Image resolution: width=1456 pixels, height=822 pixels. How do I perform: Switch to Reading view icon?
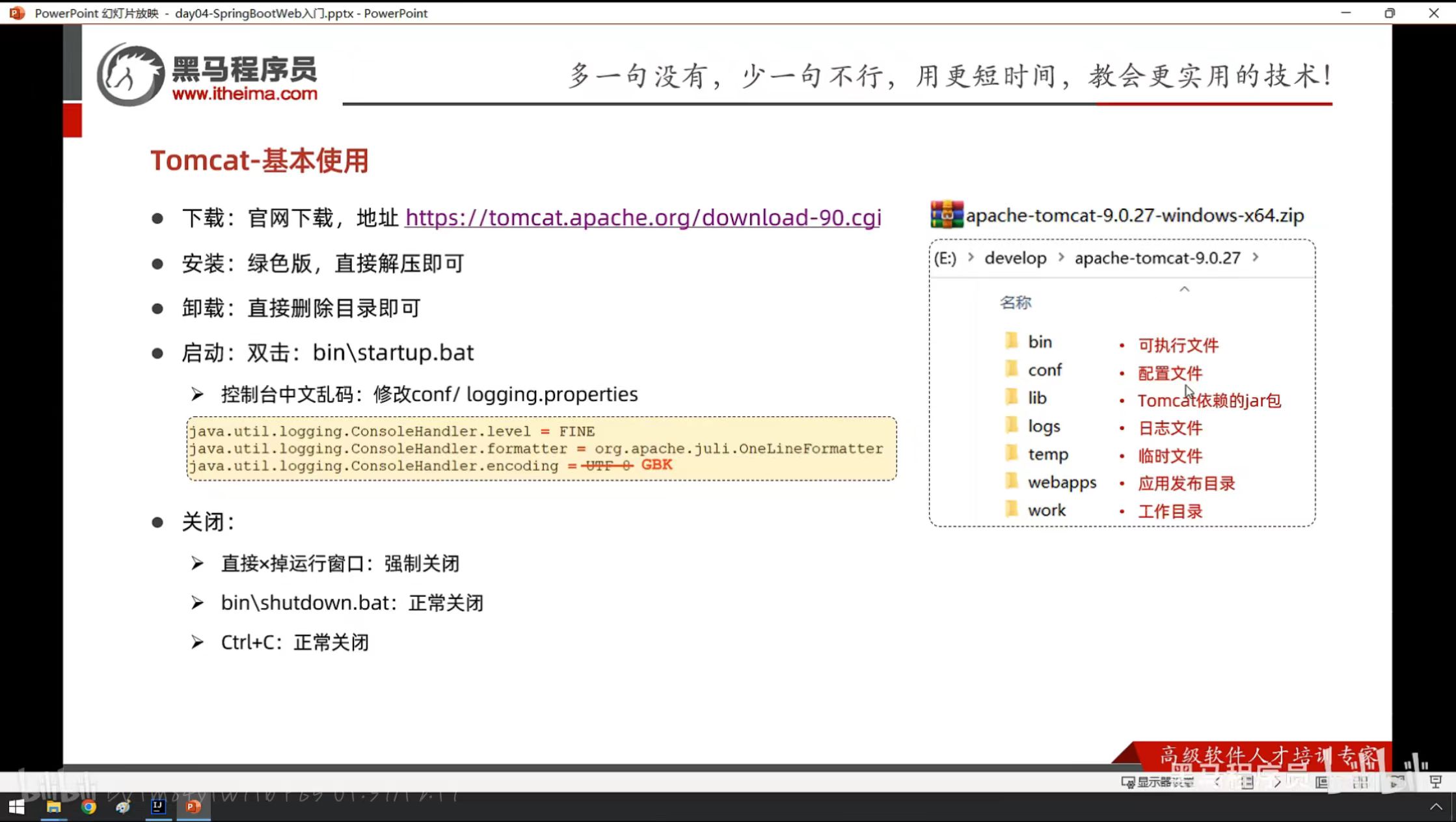[x=1397, y=782]
